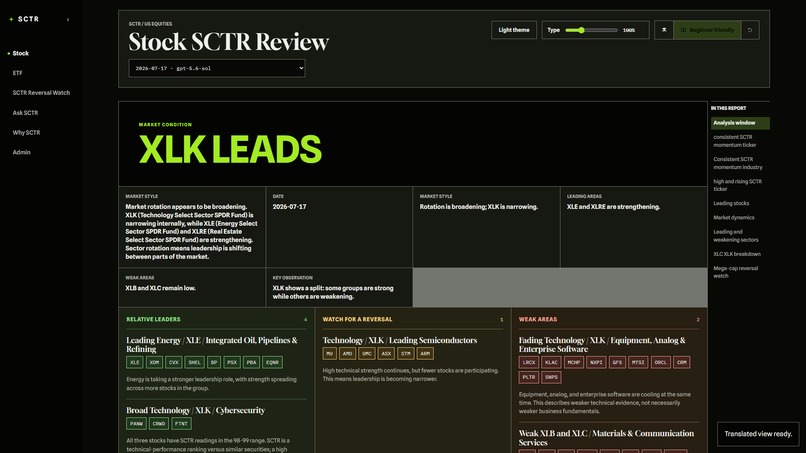Switch to Light theme
The height and width of the screenshot is (453, 806).
pos(514,30)
